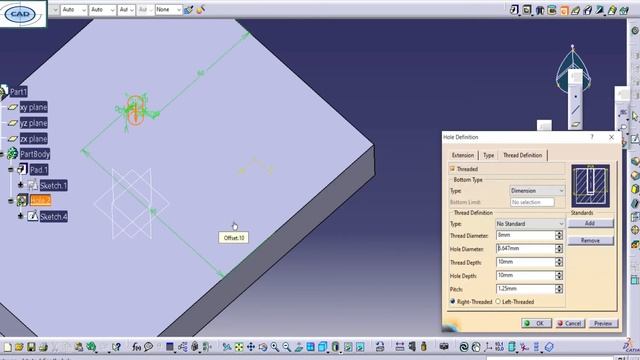Click the Save floppy disk icon

pyautogui.click(x=31, y=347)
